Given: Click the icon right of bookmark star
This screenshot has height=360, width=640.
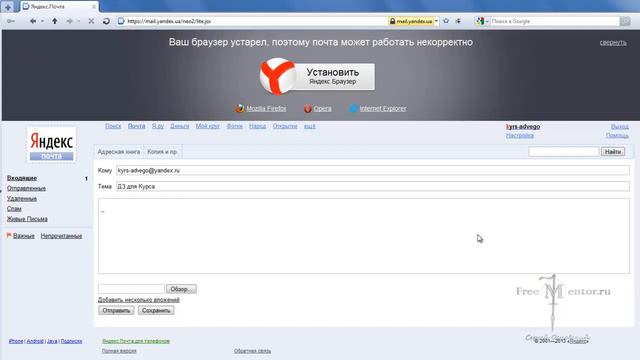Looking at the screenshot, I should tap(458, 21).
